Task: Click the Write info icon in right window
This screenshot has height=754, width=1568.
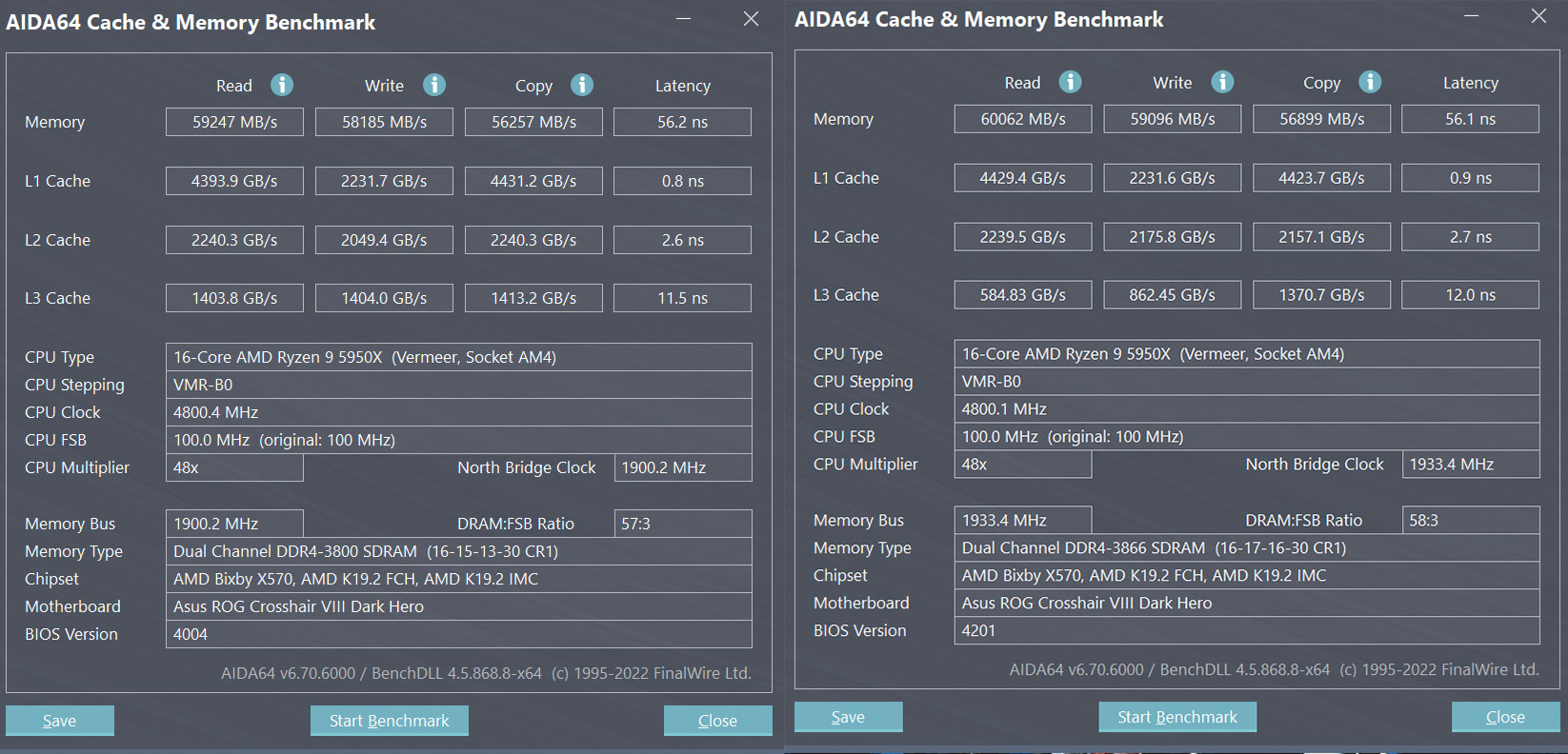Action: (1223, 82)
